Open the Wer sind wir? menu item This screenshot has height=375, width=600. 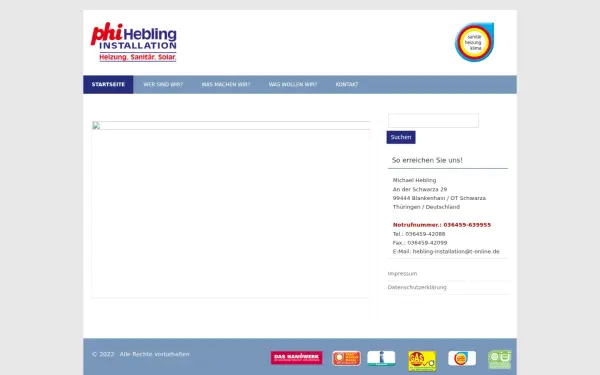(x=163, y=85)
